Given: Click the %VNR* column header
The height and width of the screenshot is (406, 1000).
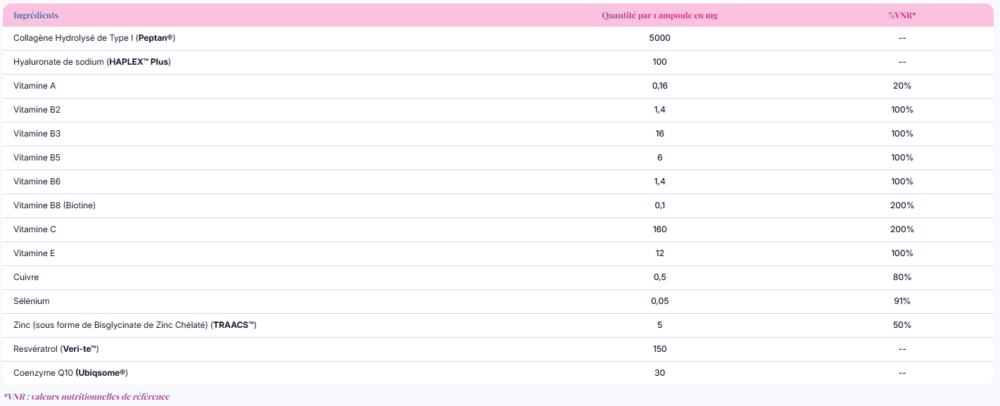Looking at the screenshot, I should click(902, 16).
